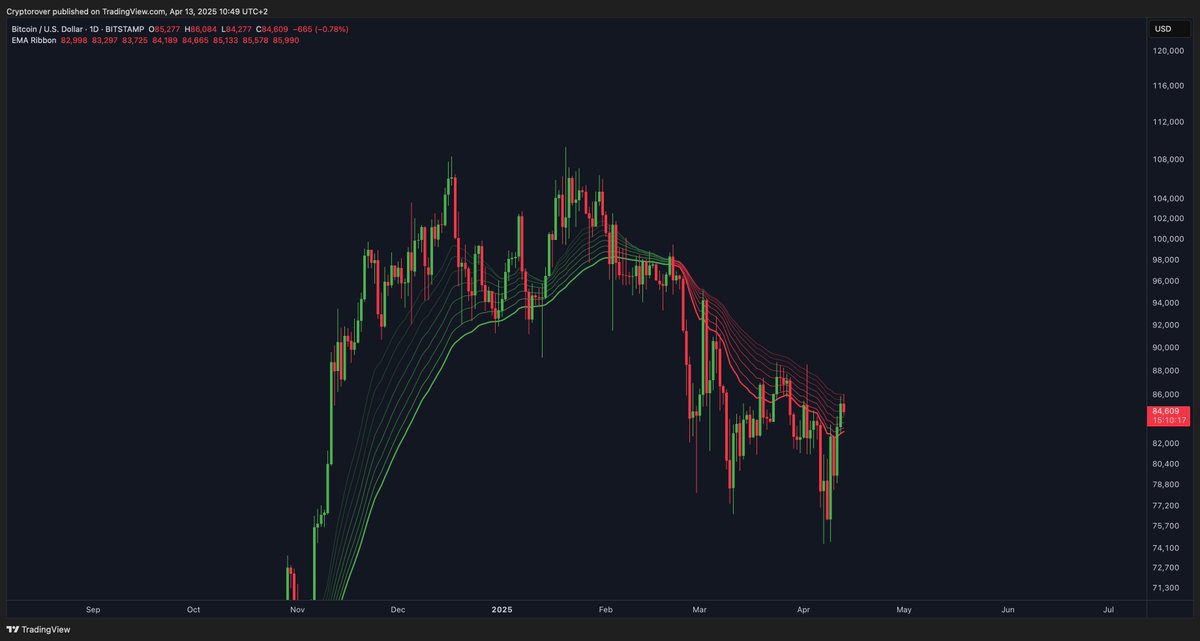The width and height of the screenshot is (1200, 641).
Task: Click the Sep label on time axis
Action: click(x=93, y=609)
